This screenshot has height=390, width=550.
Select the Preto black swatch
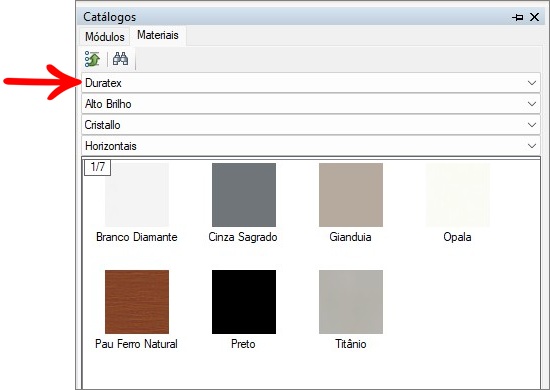tap(244, 302)
